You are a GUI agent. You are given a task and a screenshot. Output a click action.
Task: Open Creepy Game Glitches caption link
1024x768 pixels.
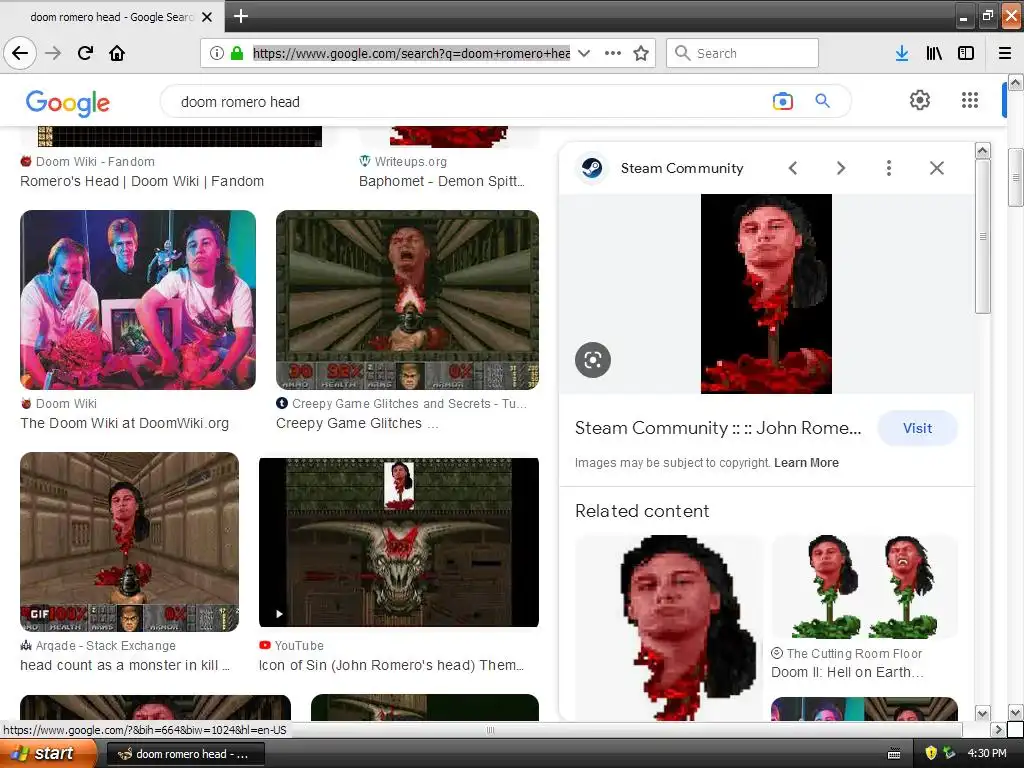tap(357, 423)
